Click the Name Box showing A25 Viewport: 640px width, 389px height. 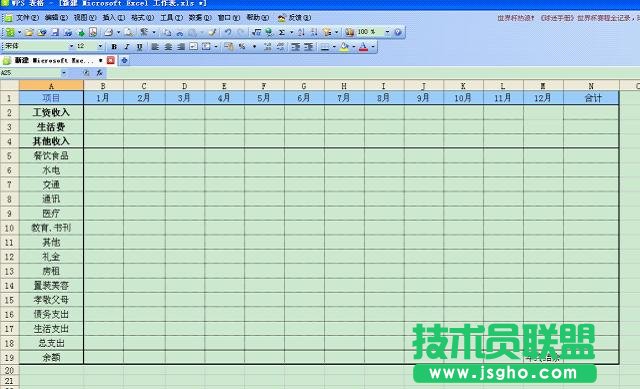[x=30, y=73]
